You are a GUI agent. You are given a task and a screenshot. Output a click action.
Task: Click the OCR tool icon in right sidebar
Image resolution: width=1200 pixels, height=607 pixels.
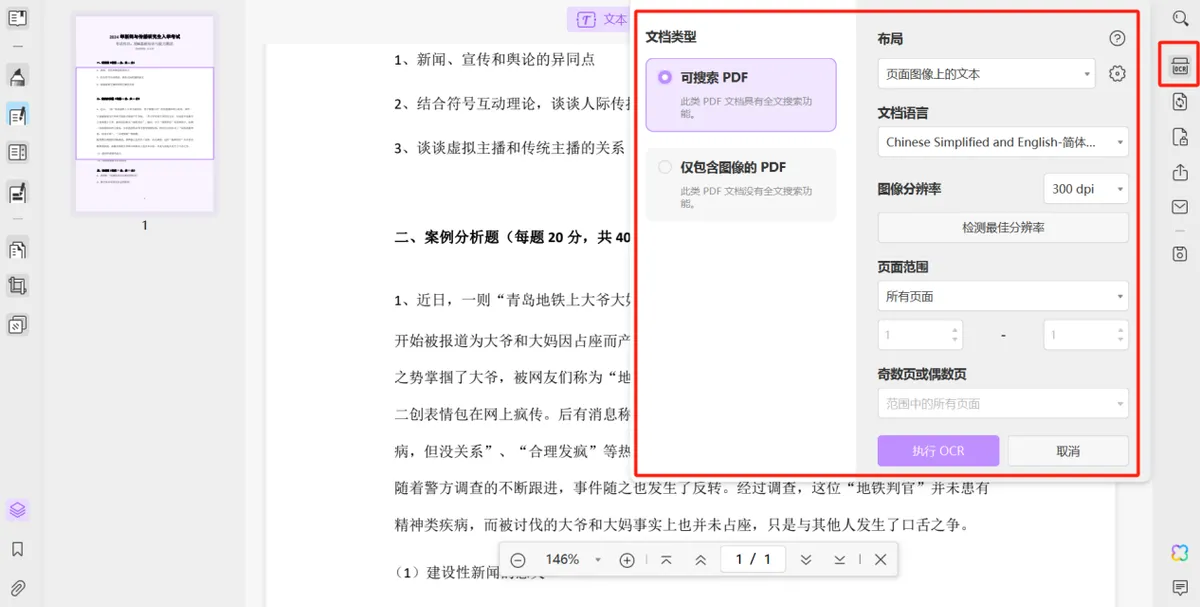pos(1179,66)
